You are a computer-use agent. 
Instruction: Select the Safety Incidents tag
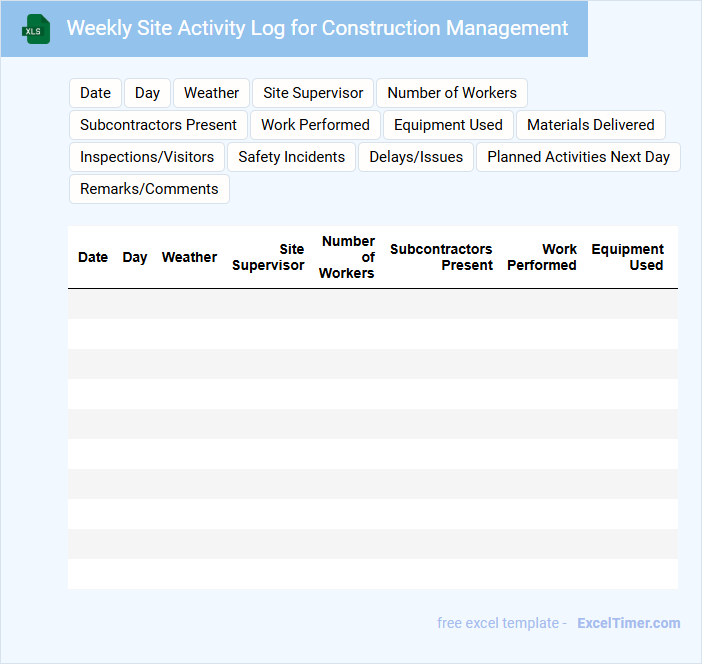click(x=291, y=157)
